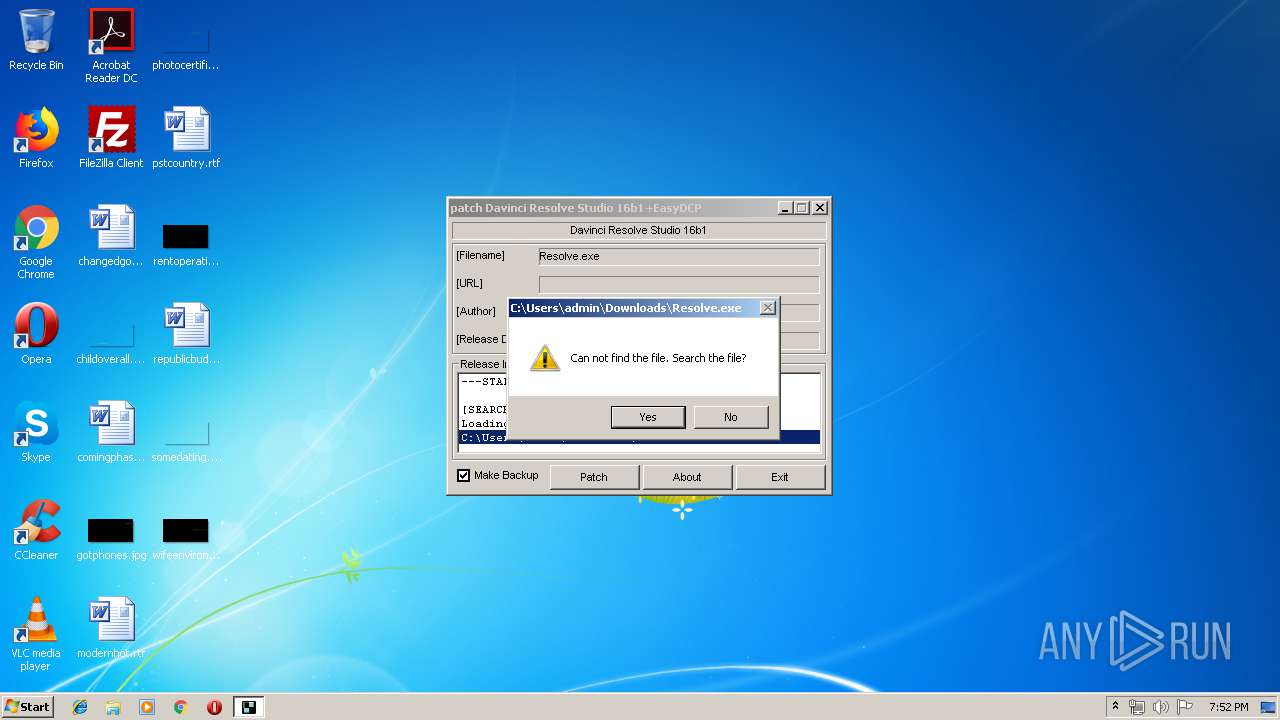Launch Skype from the desktop
Image resolution: width=1280 pixels, height=720 pixels.
click(36, 432)
